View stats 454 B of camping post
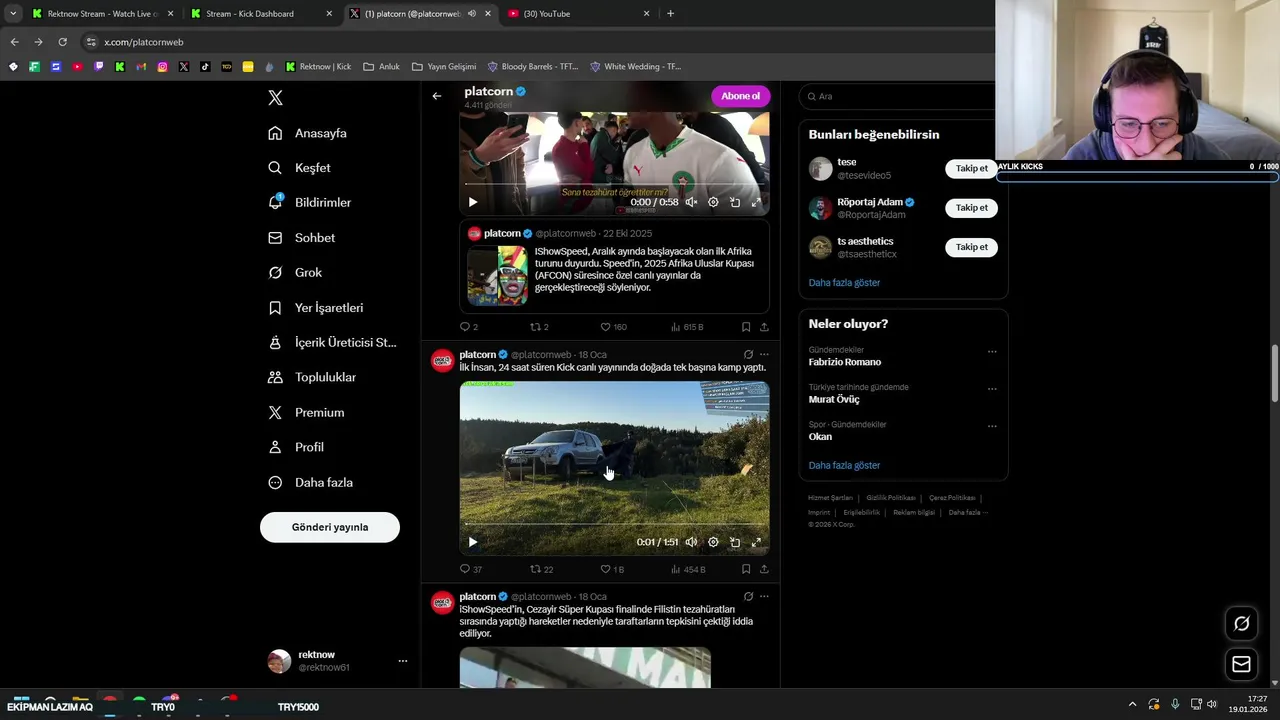 coord(688,569)
